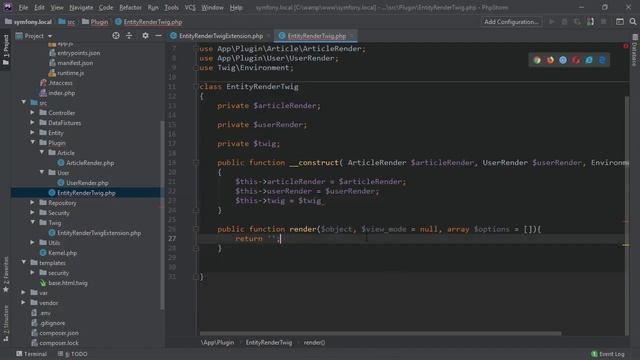Viewport: 640px width, 360px height.
Task: Open in Chrome browser icon
Action: point(537,60)
